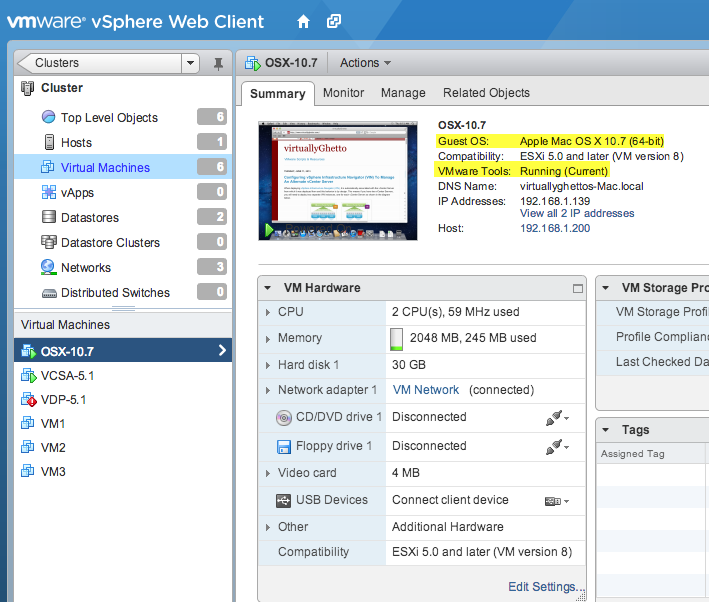Switch to the Summary tab
The image size is (709, 602).
click(x=278, y=94)
